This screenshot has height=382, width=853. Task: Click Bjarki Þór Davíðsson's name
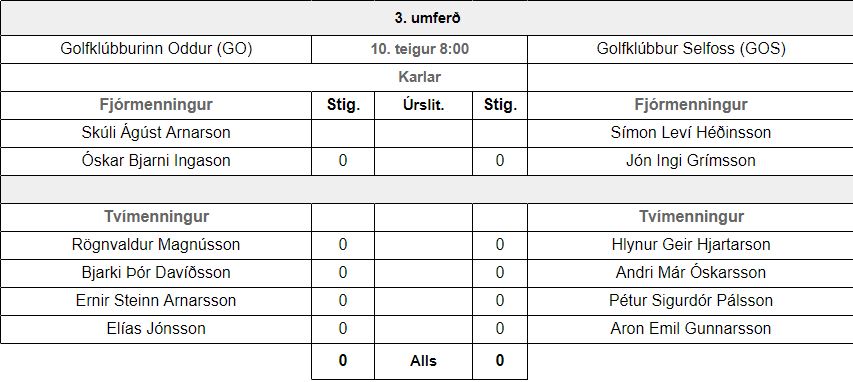156,273
